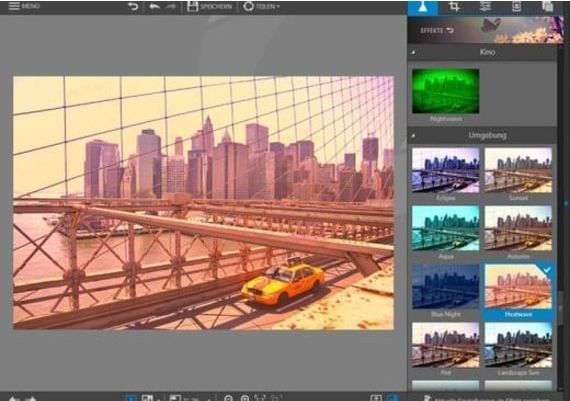570x401 pixels.
Task: Apply the Landscape Sun effect thumbnail
Action: click(518, 345)
